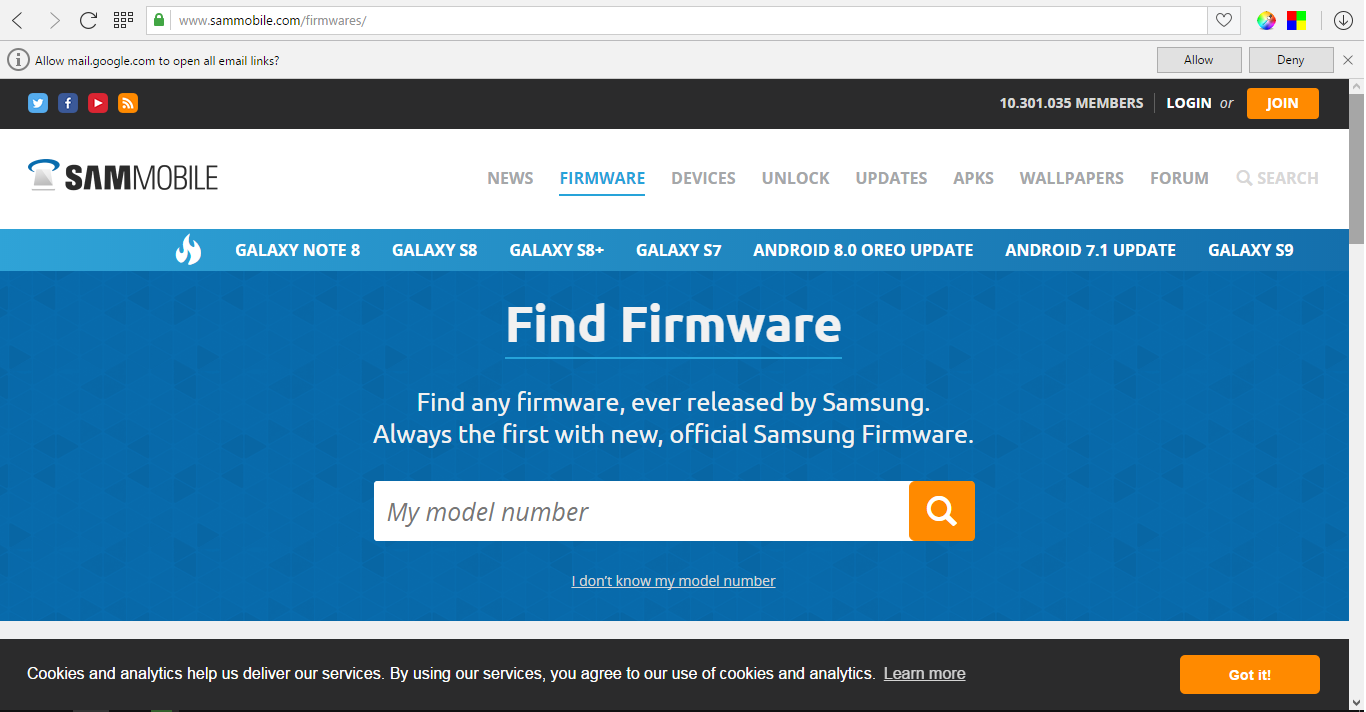The width and height of the screenshot is (1366, 712).
Task: Allow mail.google.com to open email links
Action: (x=1199, y=60)
